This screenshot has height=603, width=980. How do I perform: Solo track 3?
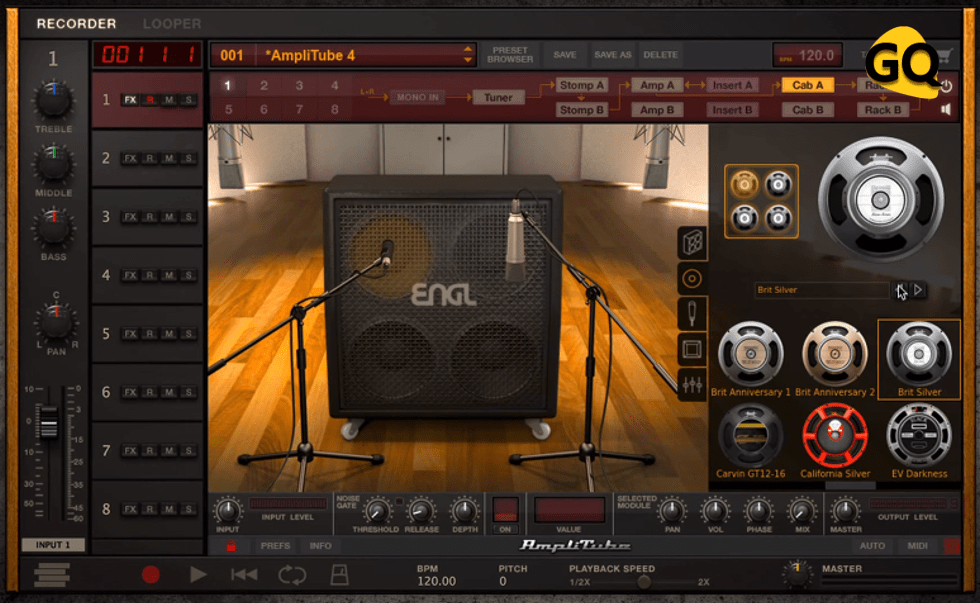(x=189, y=217)
